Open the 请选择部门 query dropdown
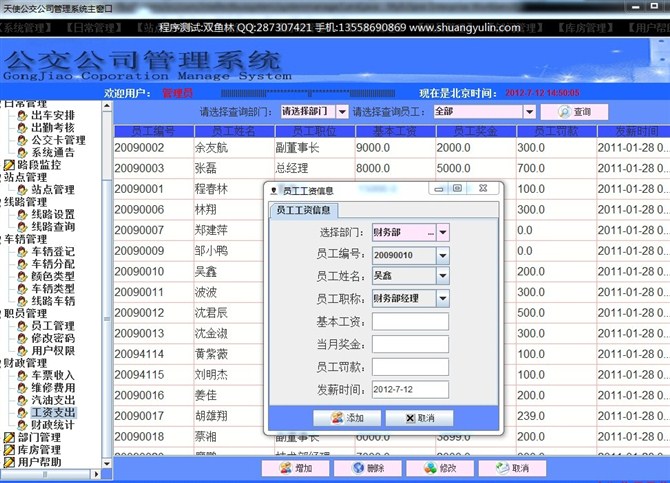 pos(342,112)
